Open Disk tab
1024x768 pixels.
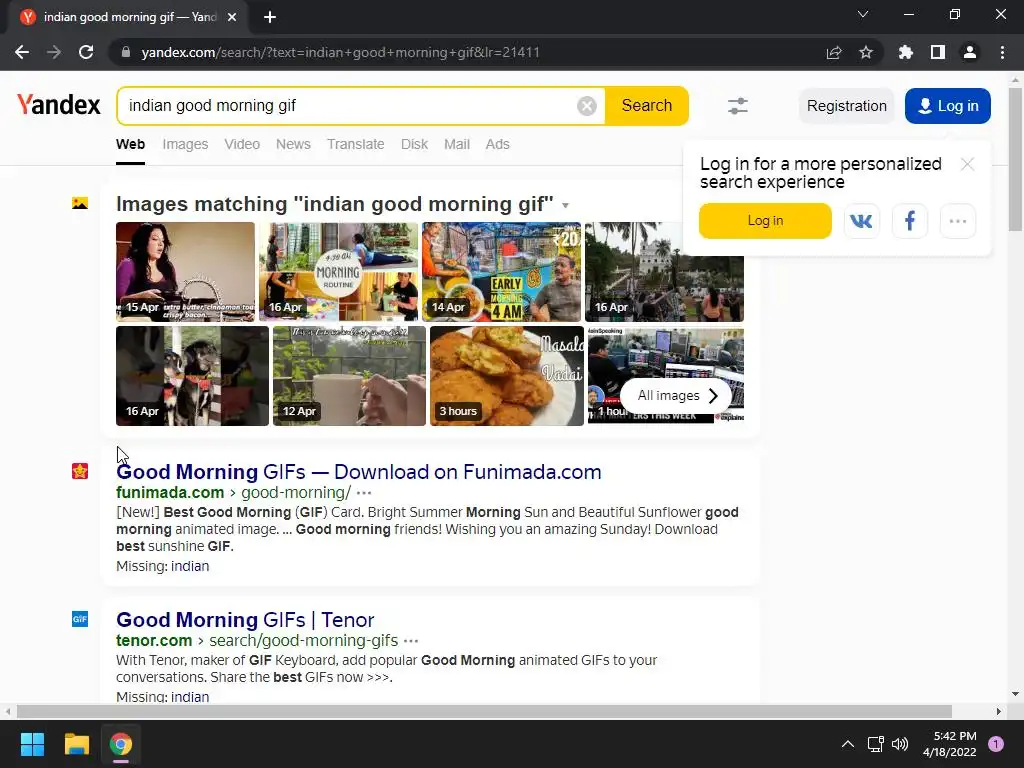(414, 144)
